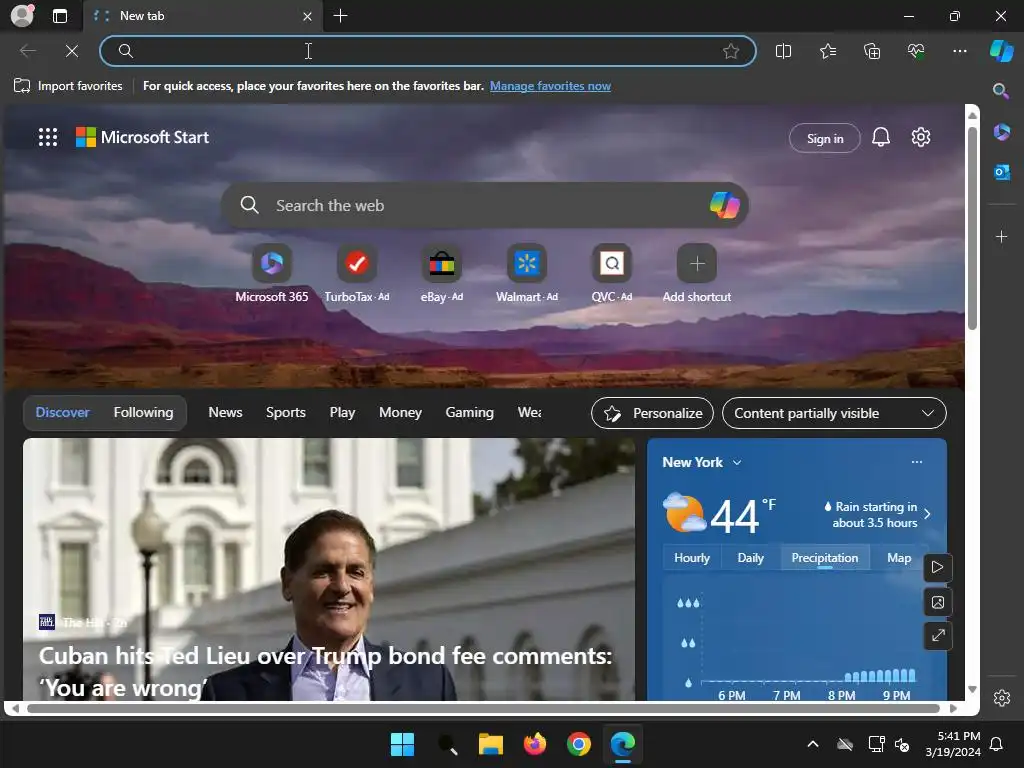
Task: Open the Sports category
Action: (285, 413)
